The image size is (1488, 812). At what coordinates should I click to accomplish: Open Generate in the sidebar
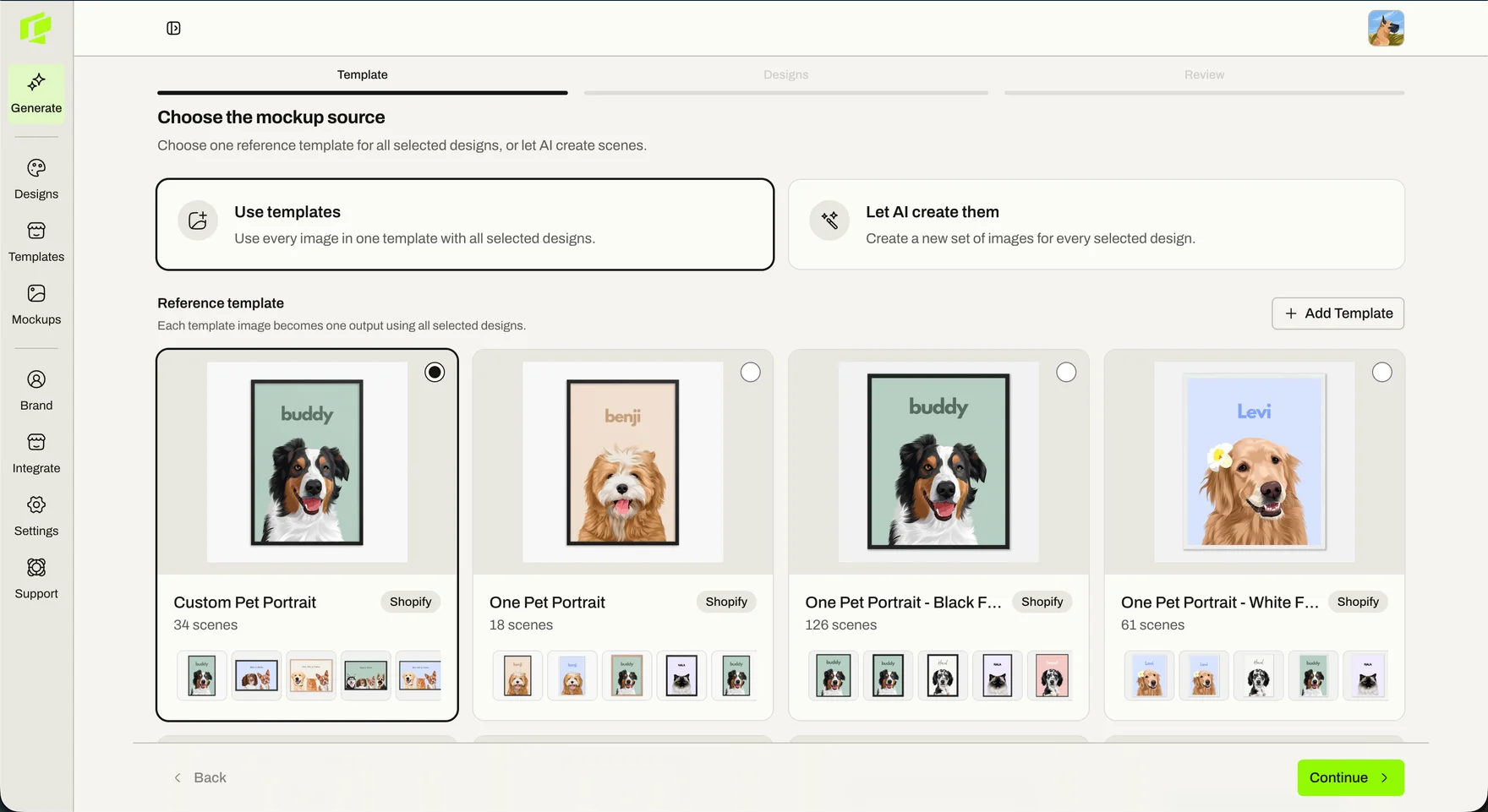click(x=36, y=94)
